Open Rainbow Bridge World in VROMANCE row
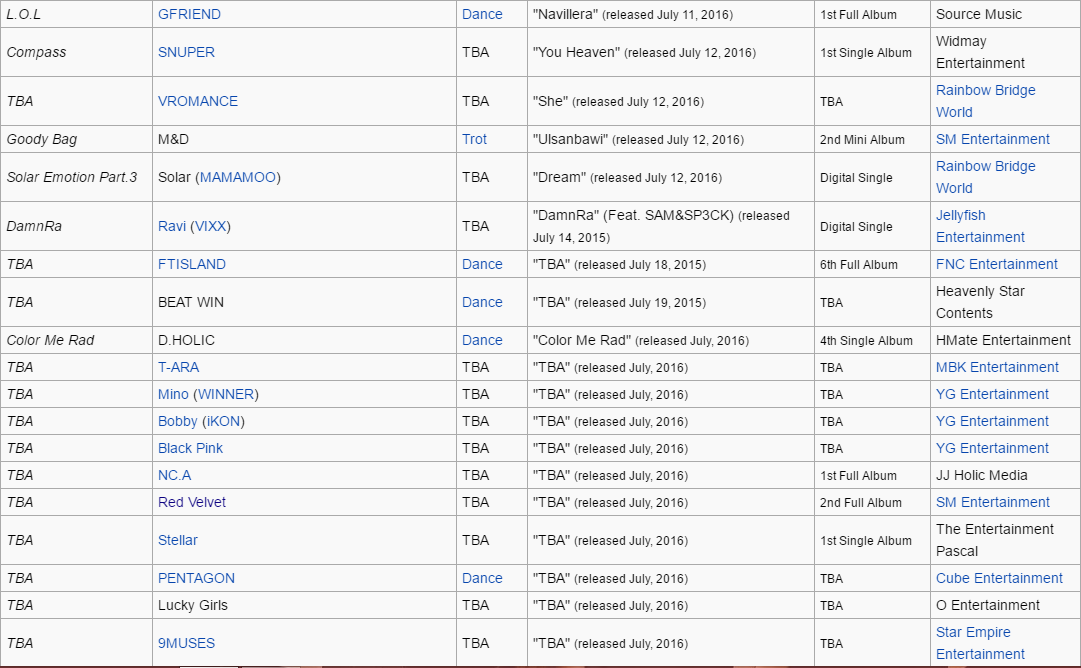 click(985, 101)
